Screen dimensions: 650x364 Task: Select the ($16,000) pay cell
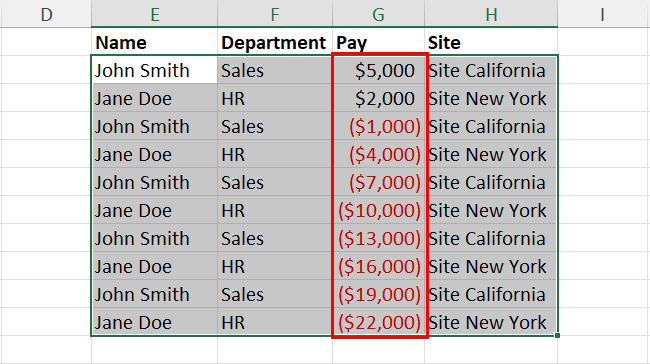pyautogui.click(x=378, y=266)
